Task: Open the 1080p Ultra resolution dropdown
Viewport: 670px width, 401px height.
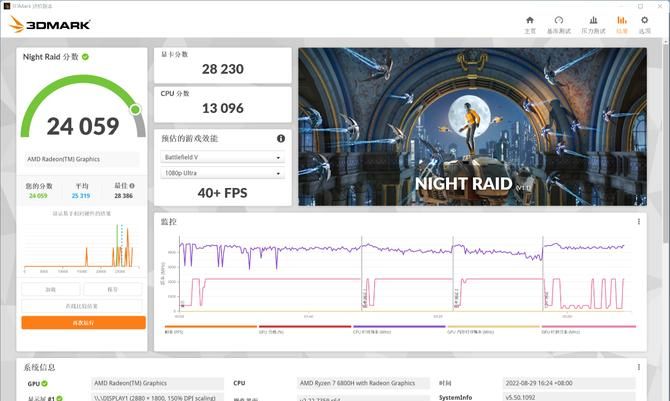Action: [x=222, y=173]
